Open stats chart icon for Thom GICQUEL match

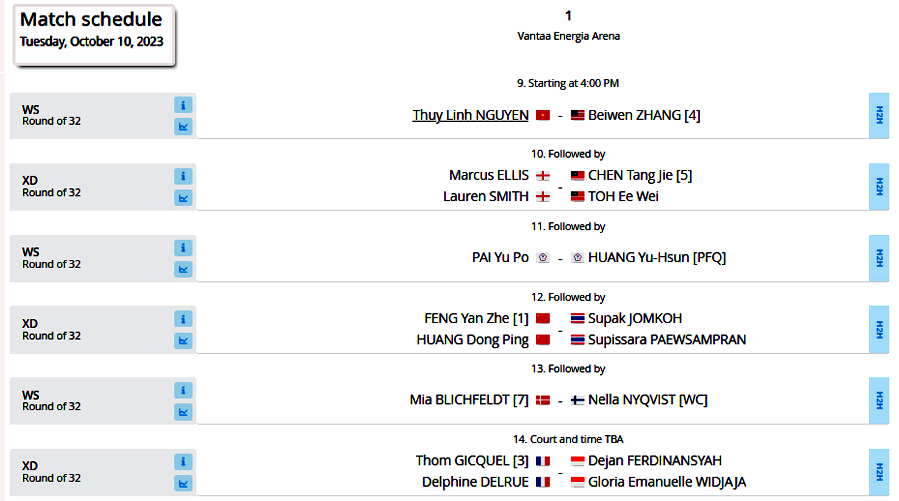pyautogui.click(x=183, y=483)
